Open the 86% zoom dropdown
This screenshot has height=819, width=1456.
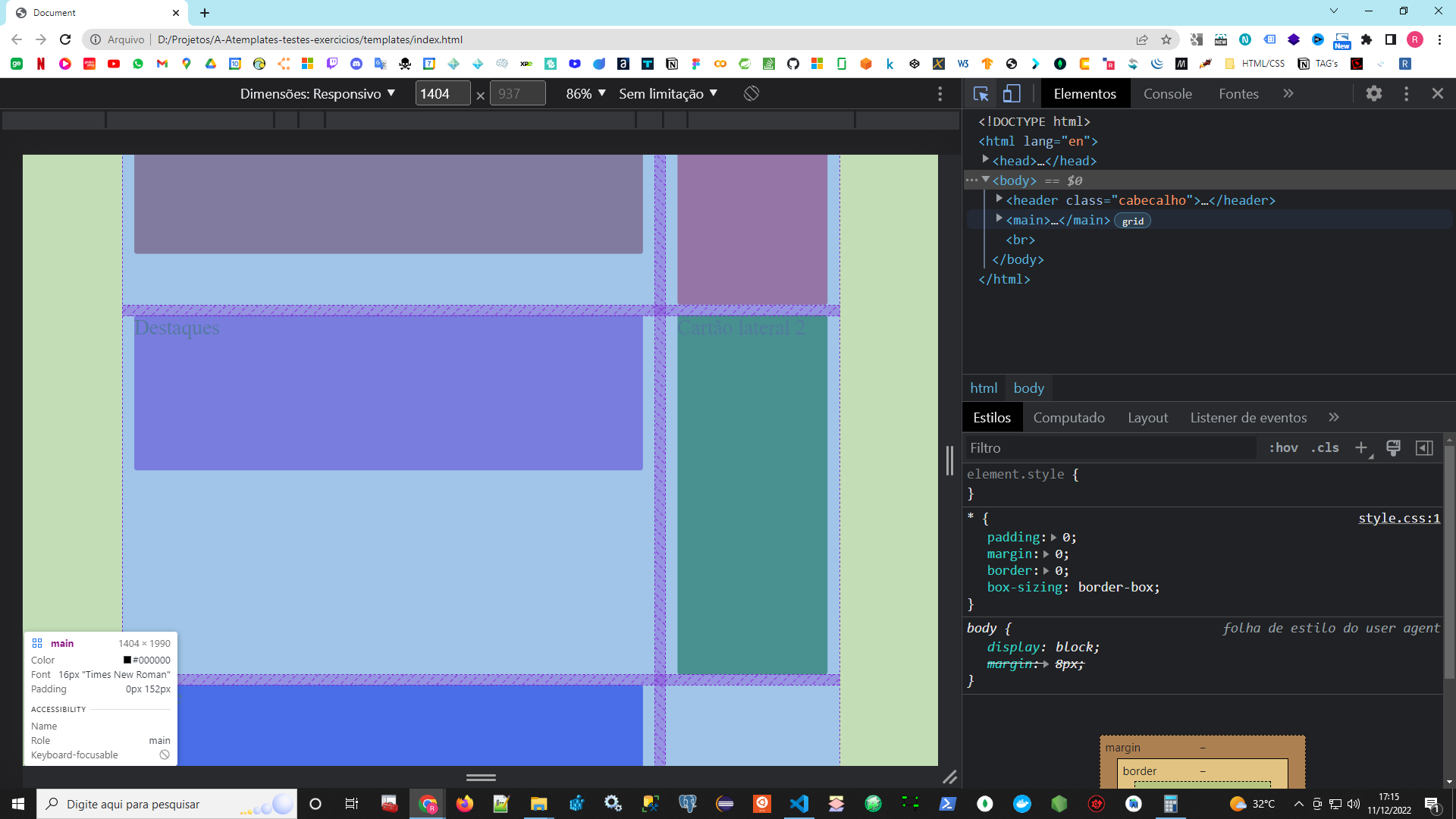585,93
